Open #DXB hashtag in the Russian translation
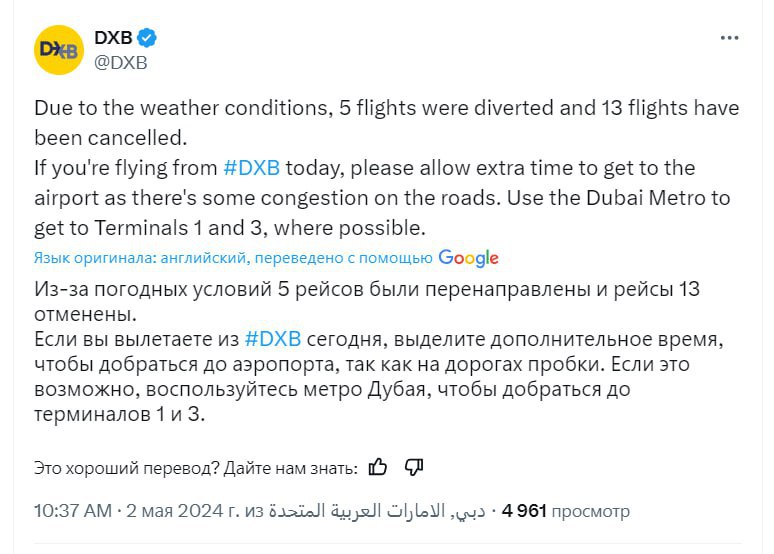774x554 pixels. (x=273, y=337)
